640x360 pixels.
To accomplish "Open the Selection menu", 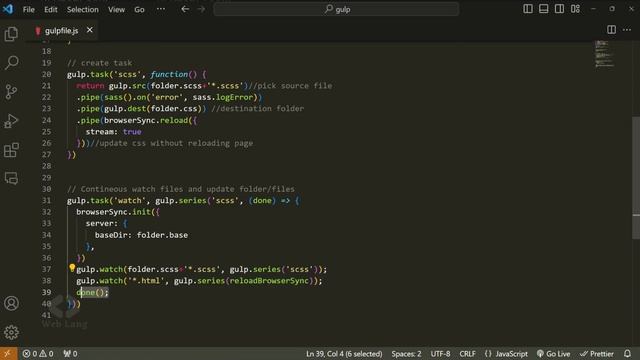I will click(82, 9).
